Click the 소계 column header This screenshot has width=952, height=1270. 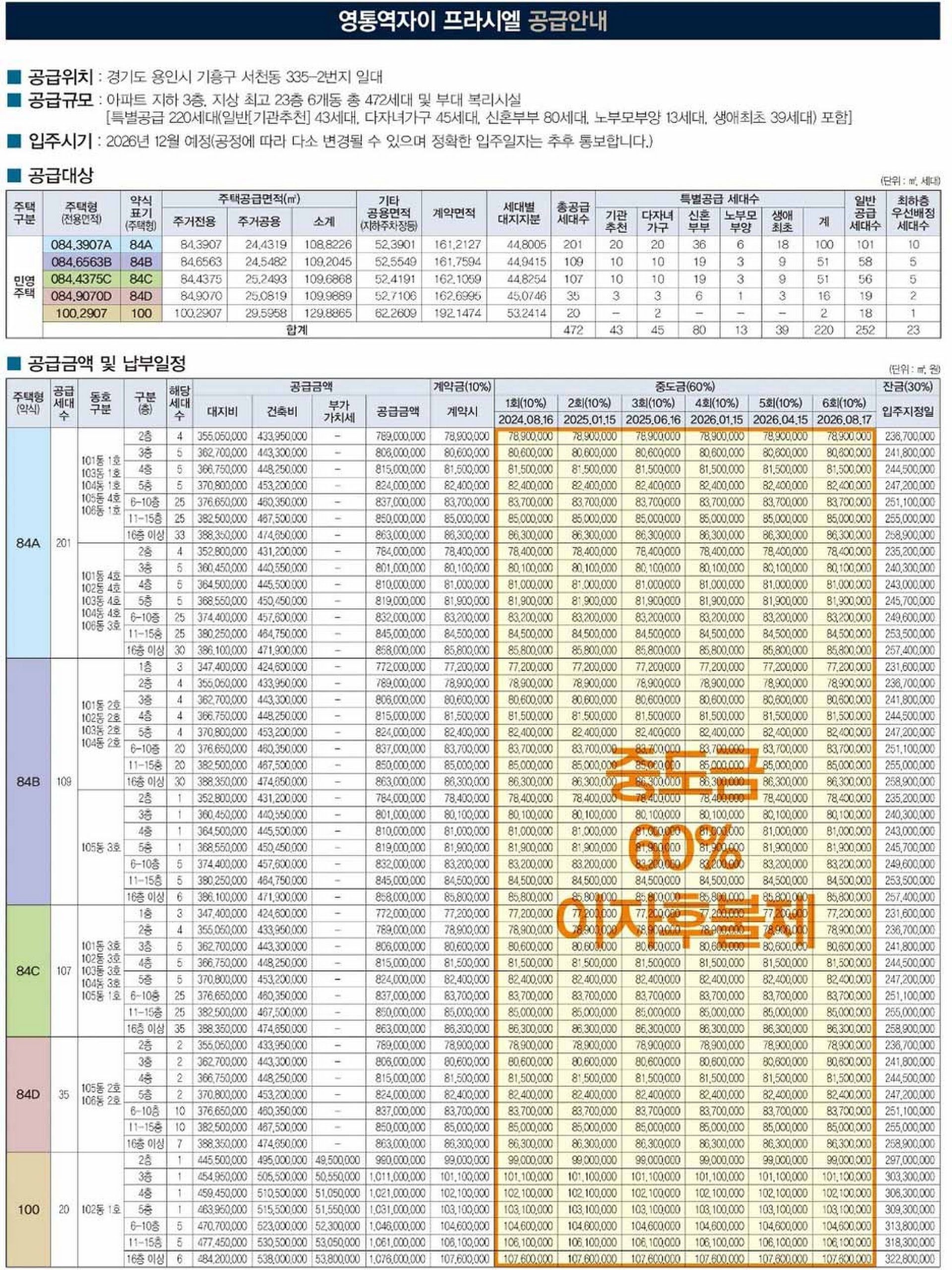click(324, 221)
